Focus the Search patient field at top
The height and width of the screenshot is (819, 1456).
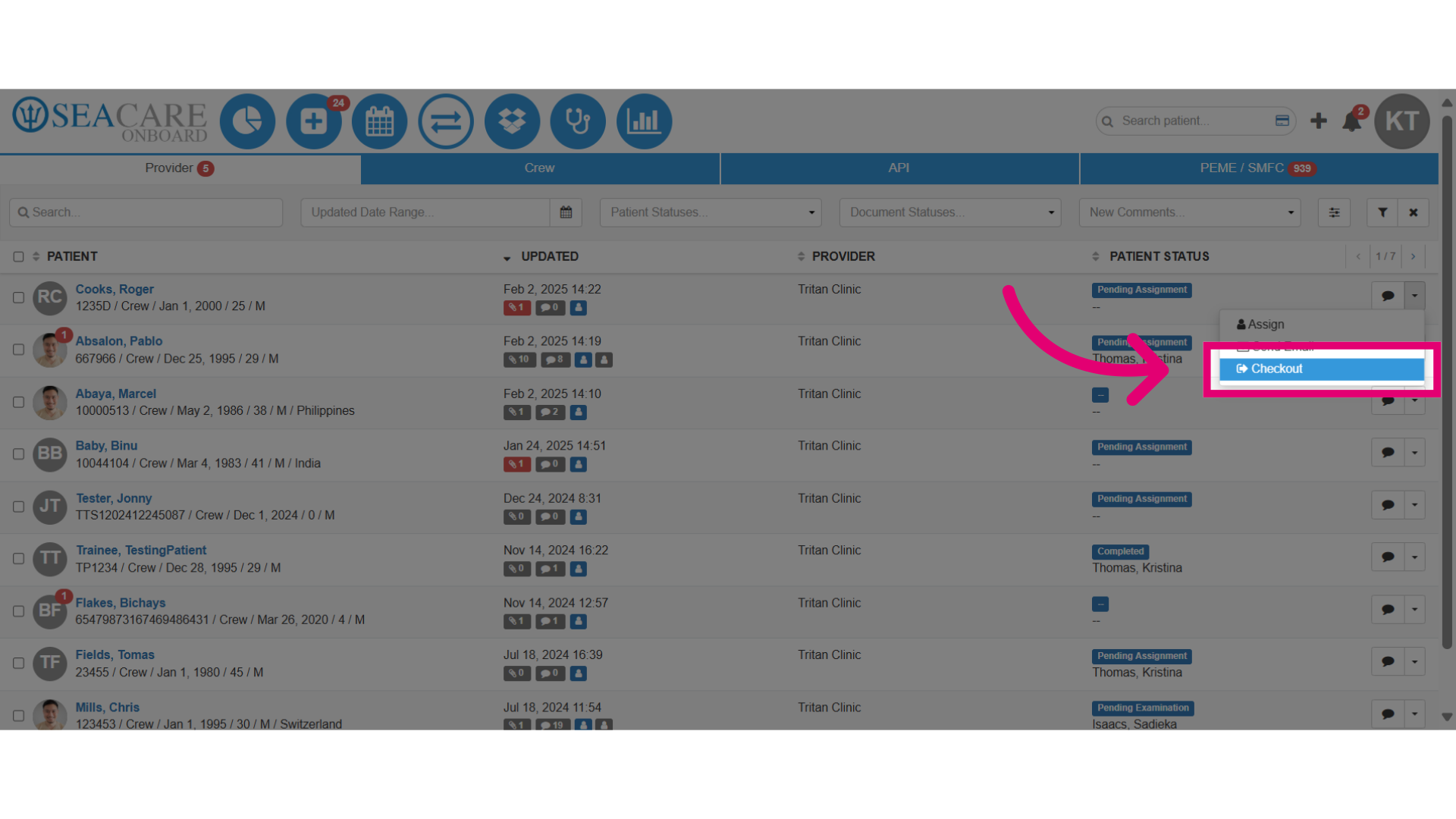point(1196,121)
